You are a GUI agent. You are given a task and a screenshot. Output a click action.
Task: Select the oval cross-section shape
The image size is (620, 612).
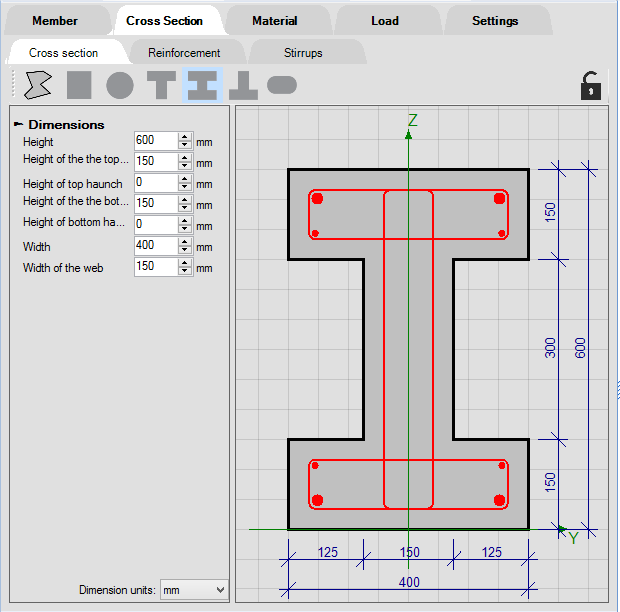coord(282,85)
